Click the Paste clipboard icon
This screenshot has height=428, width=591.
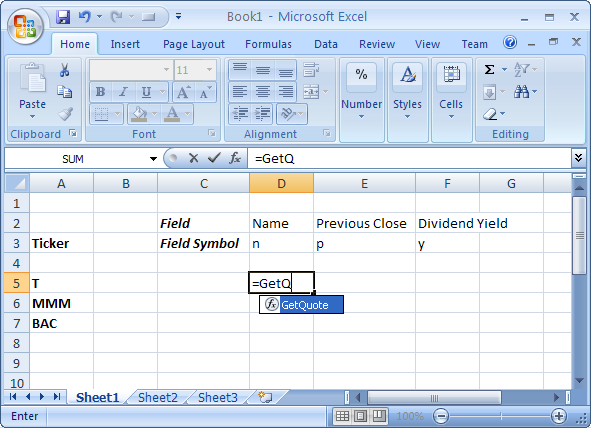(32, 78)
